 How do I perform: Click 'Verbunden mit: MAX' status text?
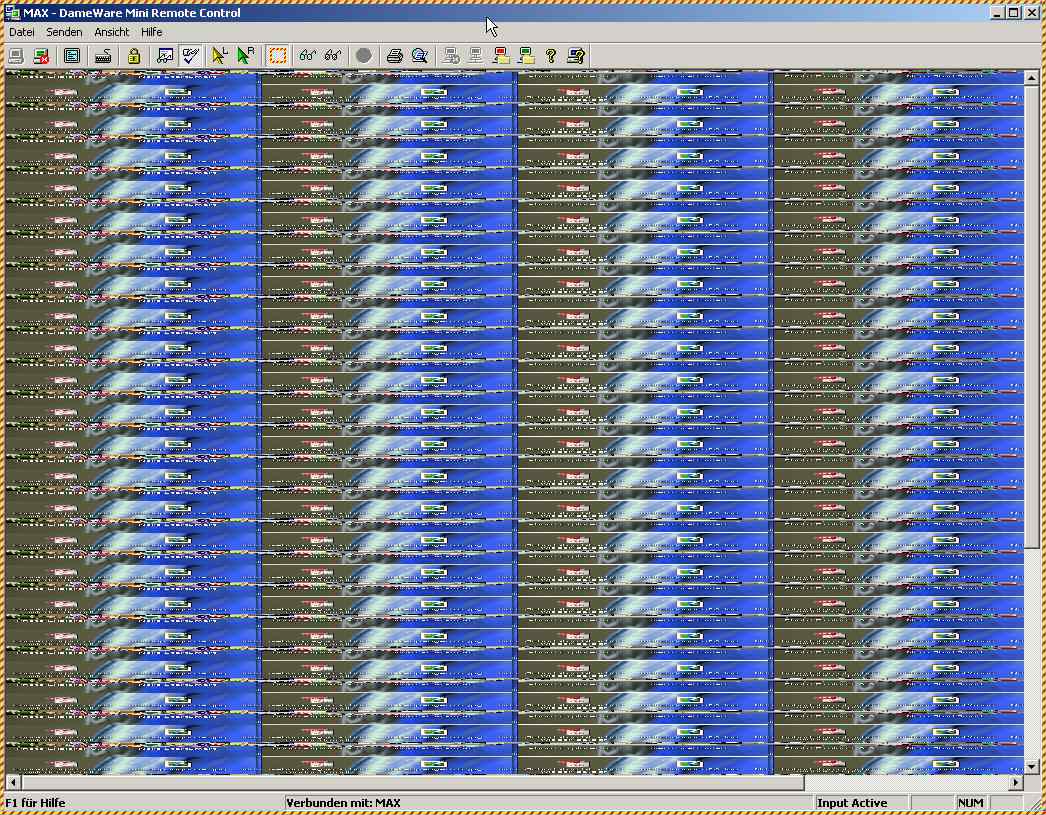click(x=343, y=803)
